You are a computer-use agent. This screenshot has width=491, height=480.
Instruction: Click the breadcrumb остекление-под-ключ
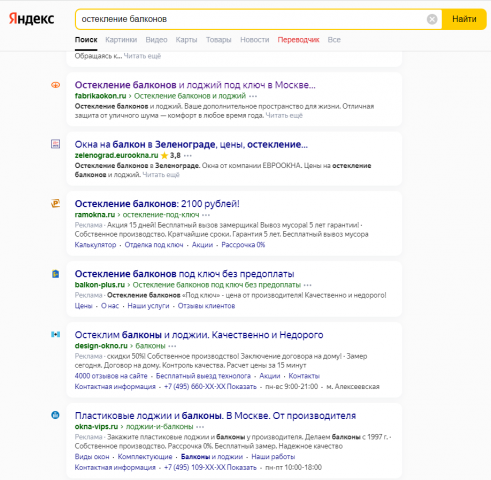[161, 215]
